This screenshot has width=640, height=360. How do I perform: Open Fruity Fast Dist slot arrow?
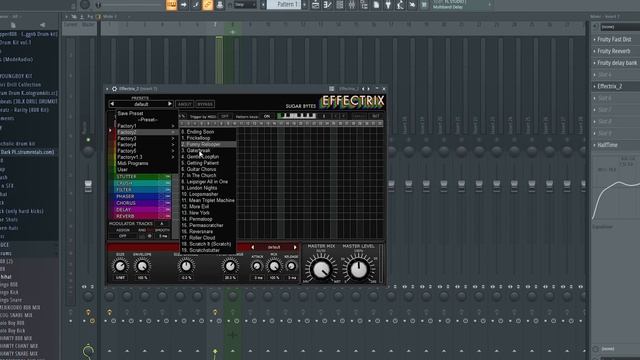595,40
